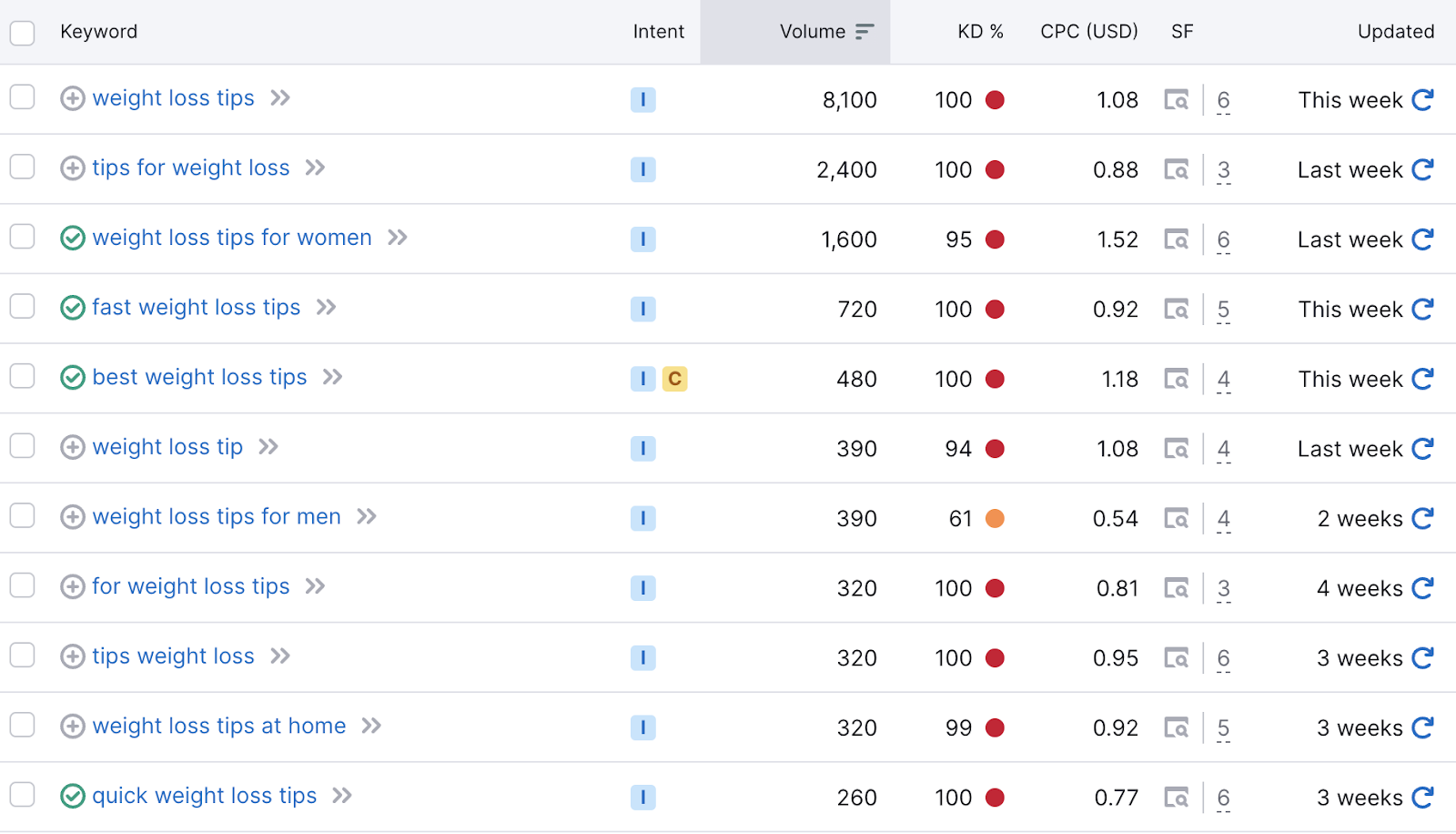Viewport: 1456px width, 834px height.
Task: Click the orange KD difficulty dot for 61
Action: pos(995,519)
